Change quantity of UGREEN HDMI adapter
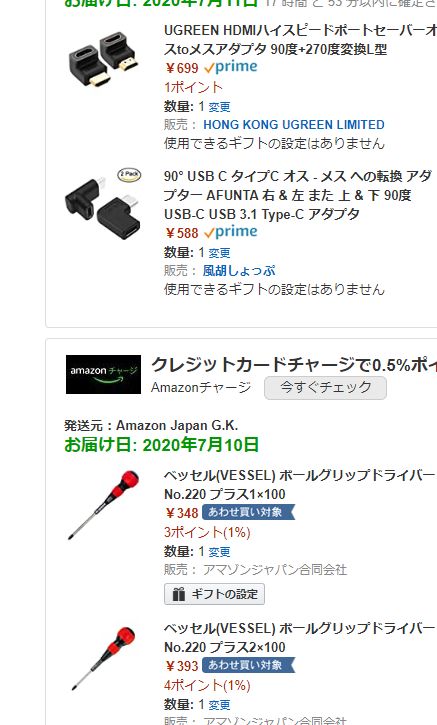This screenshot has width=437, height=725. point(219,107)
